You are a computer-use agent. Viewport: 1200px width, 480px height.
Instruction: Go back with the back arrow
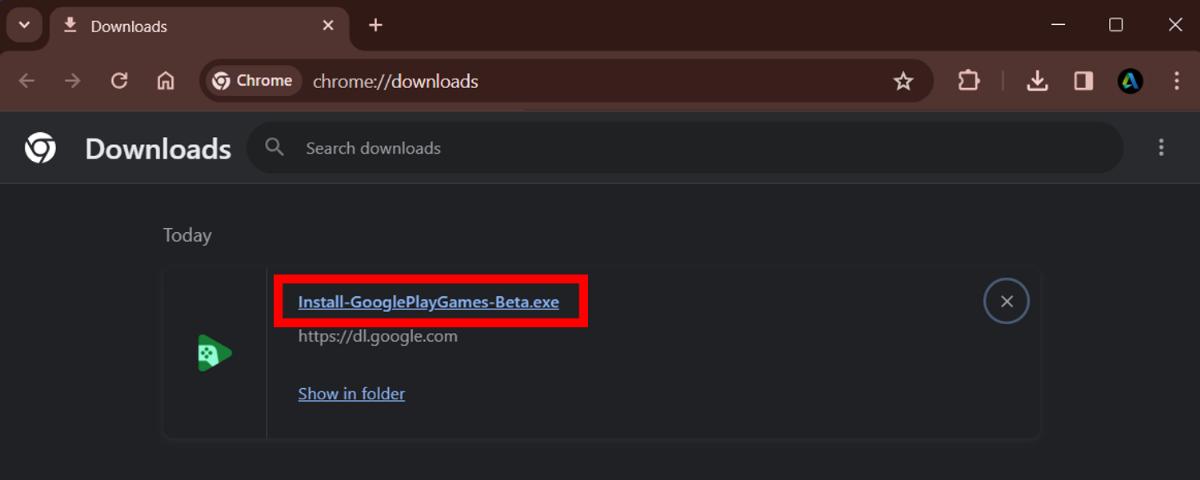click(27, 81)
